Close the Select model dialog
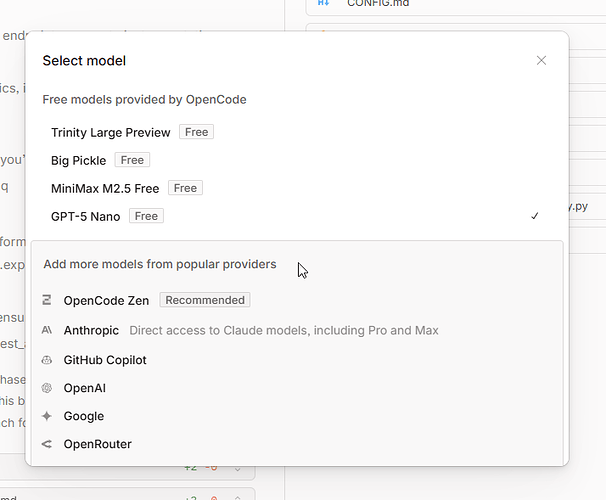This screenshot has height=500, width=606. pyautogui.click(x=541, y=60)
